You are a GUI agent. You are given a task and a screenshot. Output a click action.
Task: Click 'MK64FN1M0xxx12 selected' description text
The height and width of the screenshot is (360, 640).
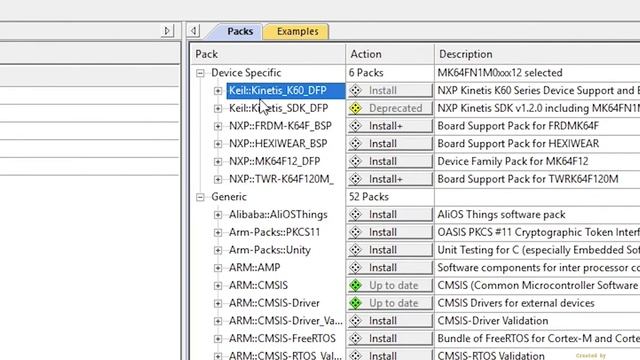[x=500, y=73]
